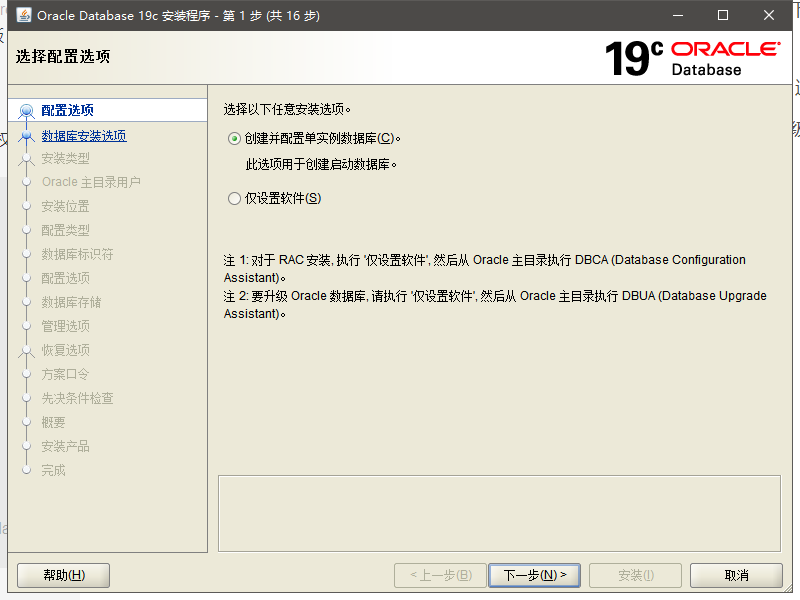
Task: Click the 下一步 button
Action: click(533, 575)
